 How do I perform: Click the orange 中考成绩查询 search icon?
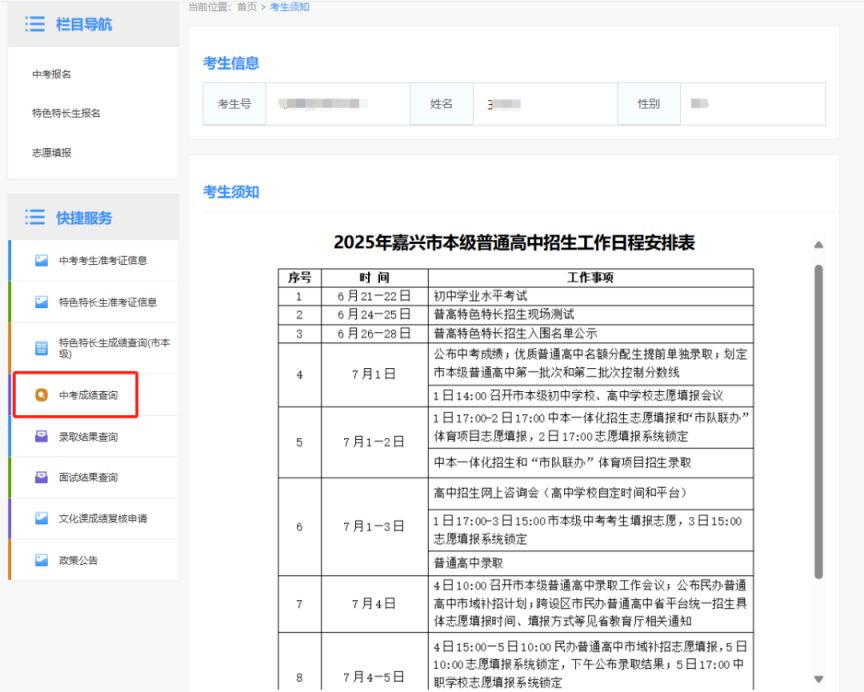(x=42, y=396)
